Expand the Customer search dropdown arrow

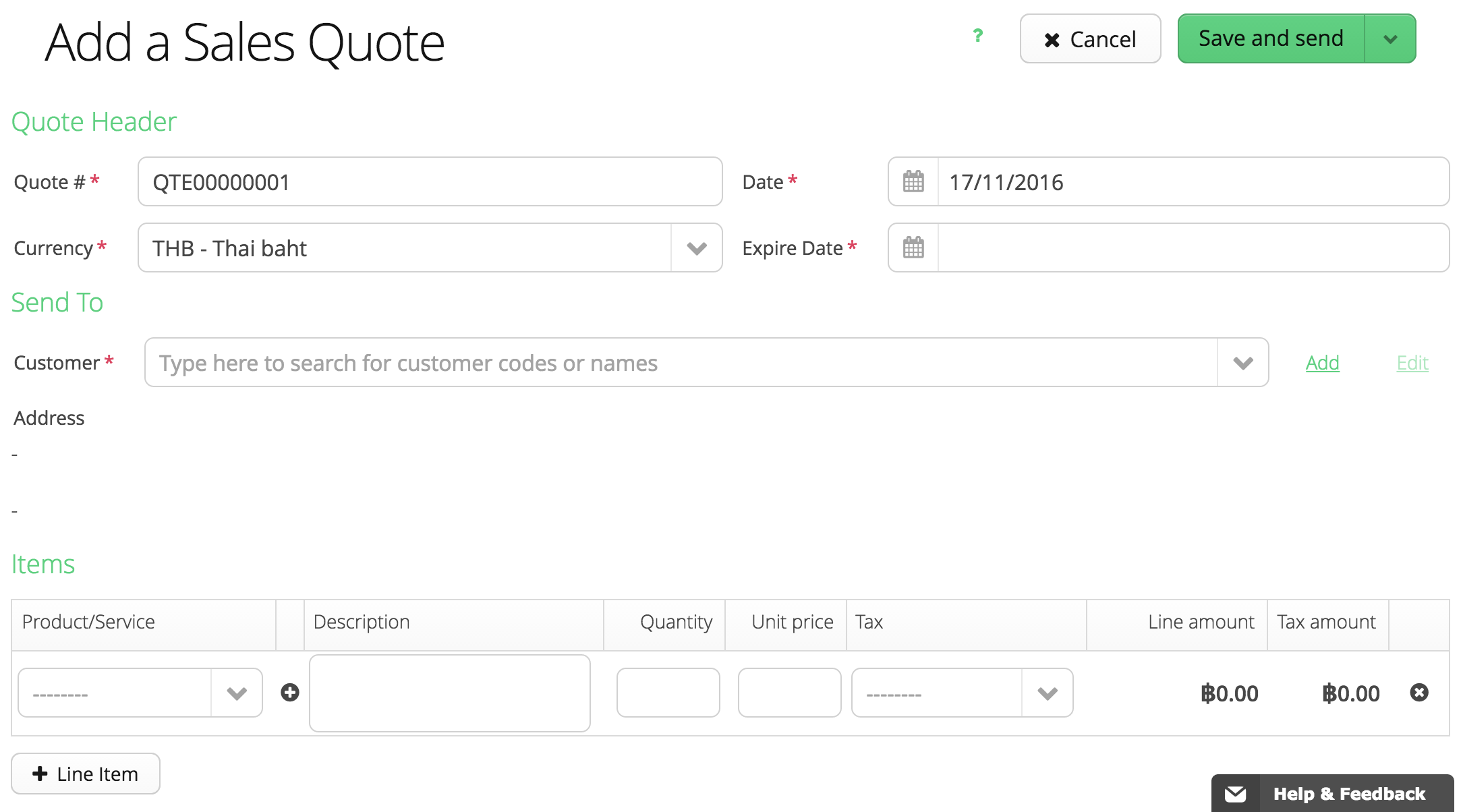(1242, 363)
